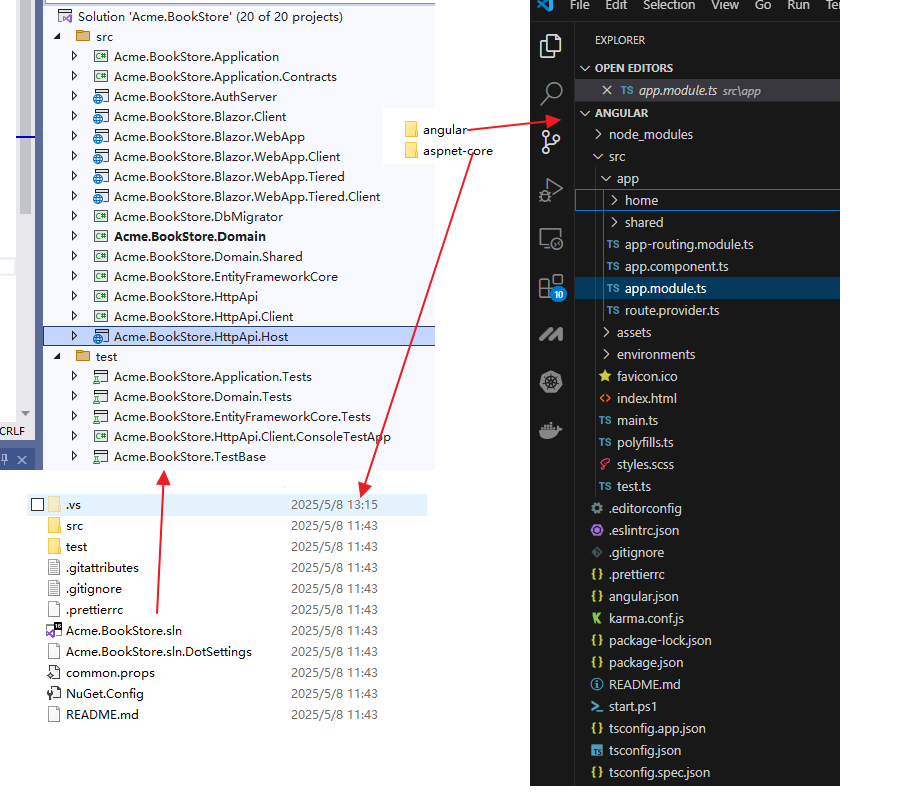
Task: Select Acme.BookStore.DbMigrator project
Action: pos(198,216)
